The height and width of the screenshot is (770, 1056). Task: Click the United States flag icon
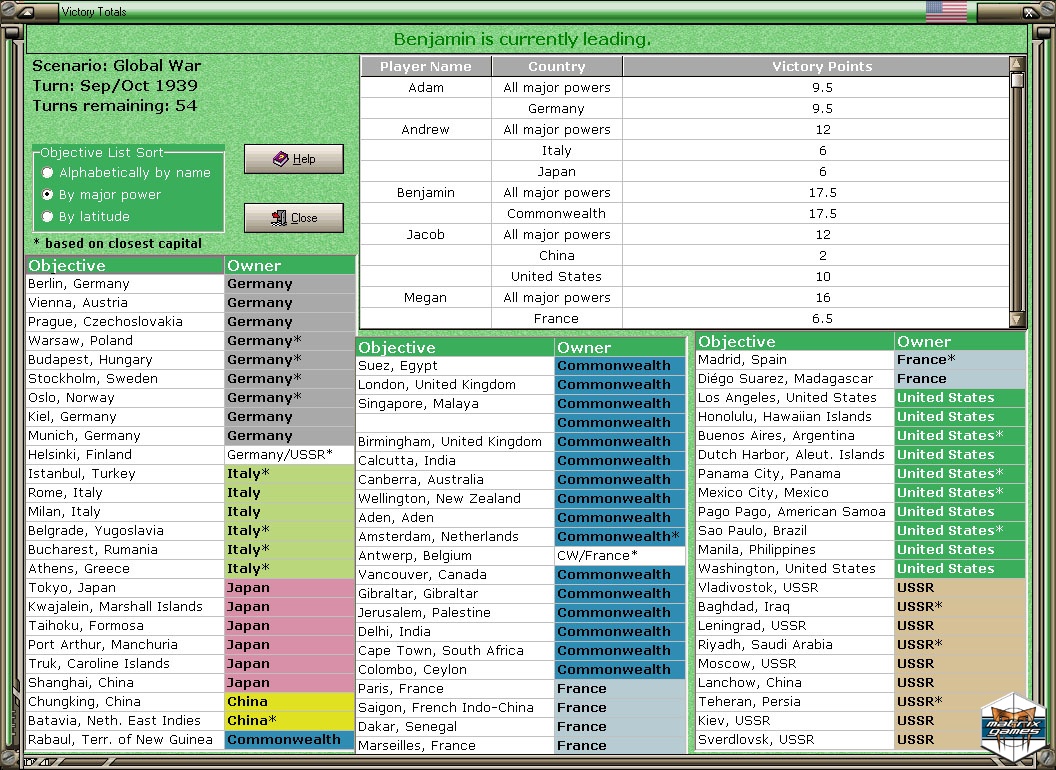946,12
